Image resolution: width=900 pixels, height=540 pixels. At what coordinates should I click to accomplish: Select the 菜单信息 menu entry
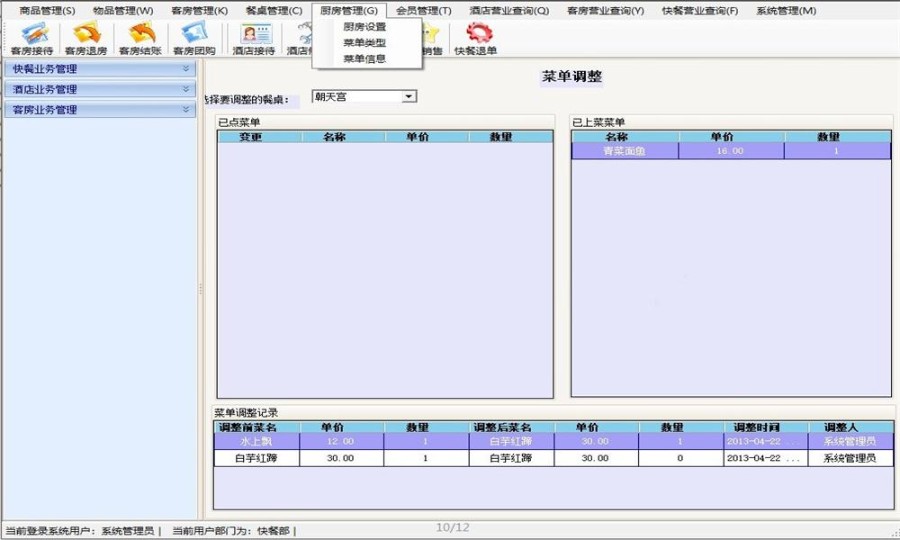point(364,59)
